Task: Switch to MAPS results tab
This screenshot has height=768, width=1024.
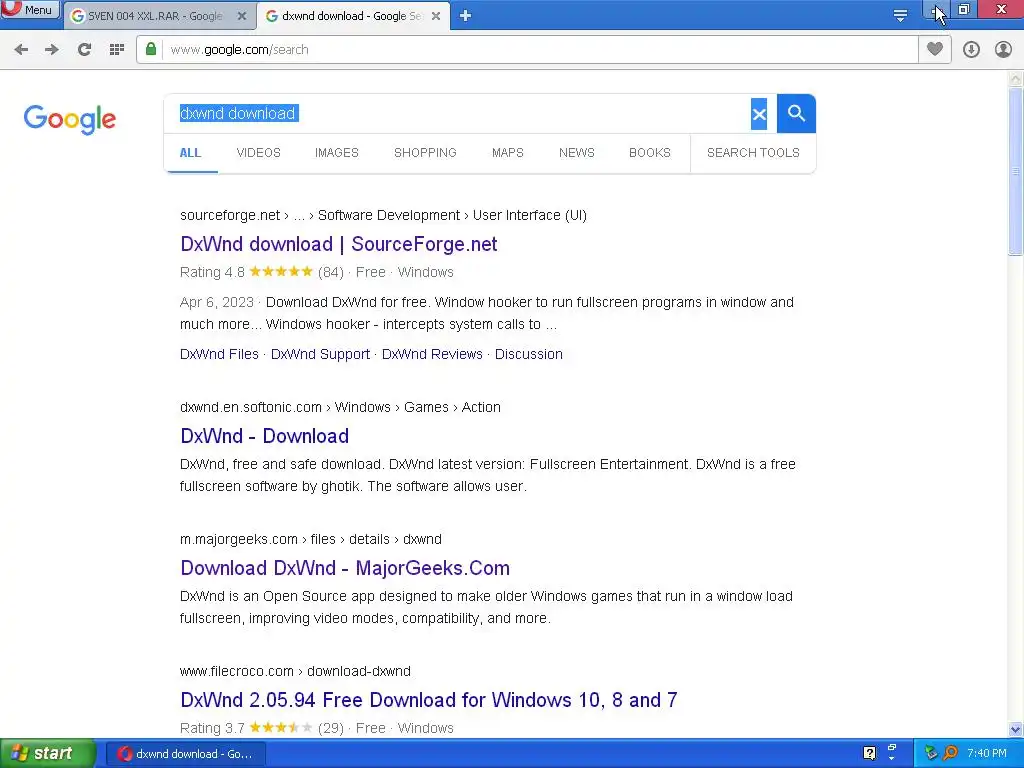Action: tap(507, 153)
